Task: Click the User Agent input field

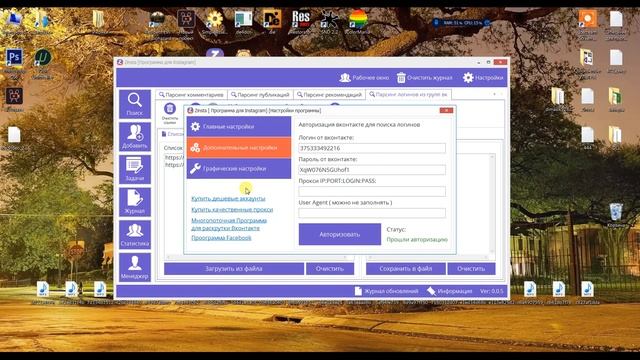Action: [x=372, y=213]
